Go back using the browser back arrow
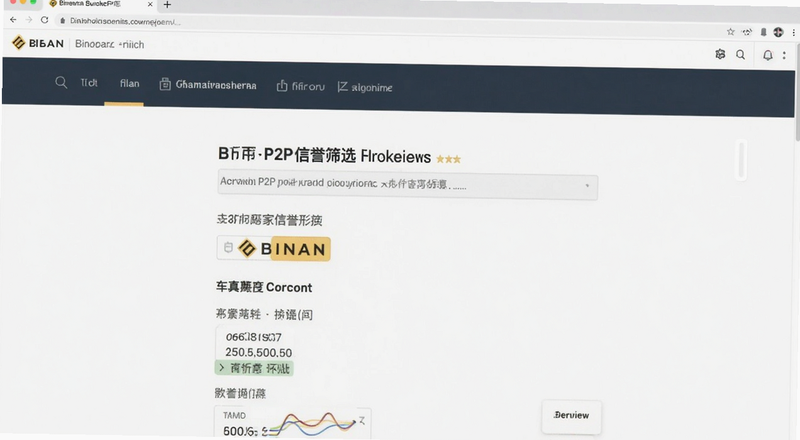 click(x=13, y=20)
